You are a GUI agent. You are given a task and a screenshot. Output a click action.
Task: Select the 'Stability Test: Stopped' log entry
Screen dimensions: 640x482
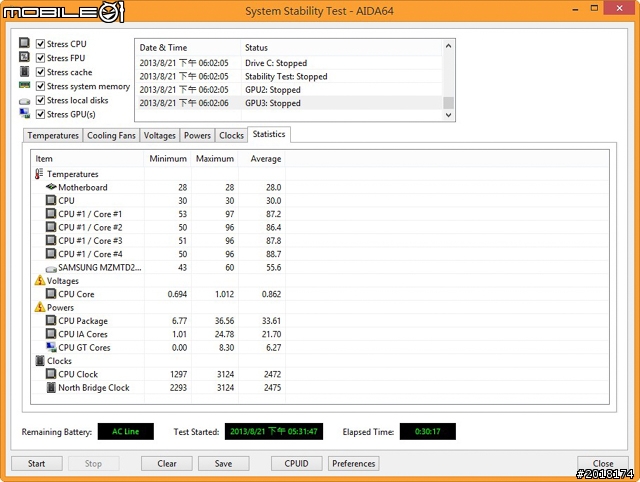289,76
